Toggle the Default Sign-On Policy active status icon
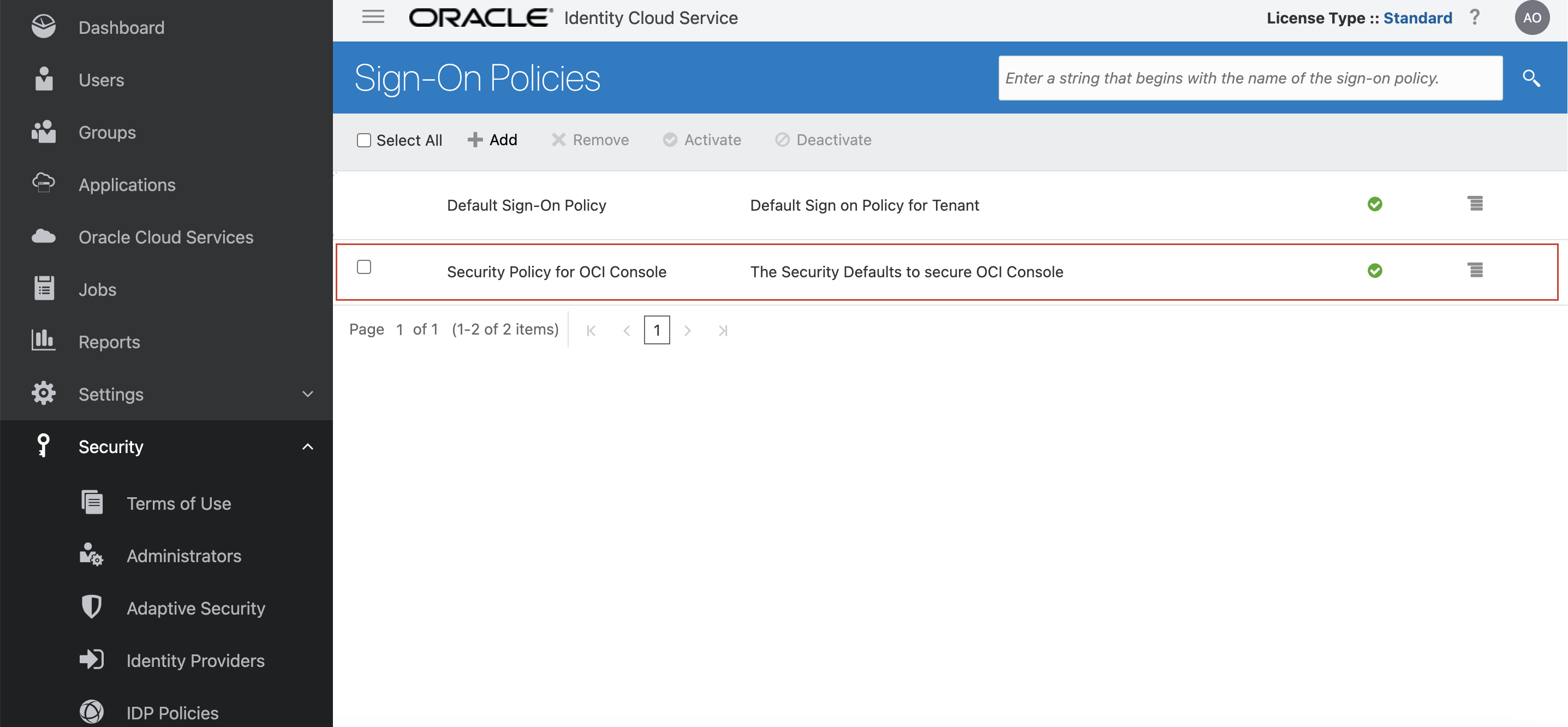Image resolution: width=1568 pixels, height=727 pixels. 1376,205
